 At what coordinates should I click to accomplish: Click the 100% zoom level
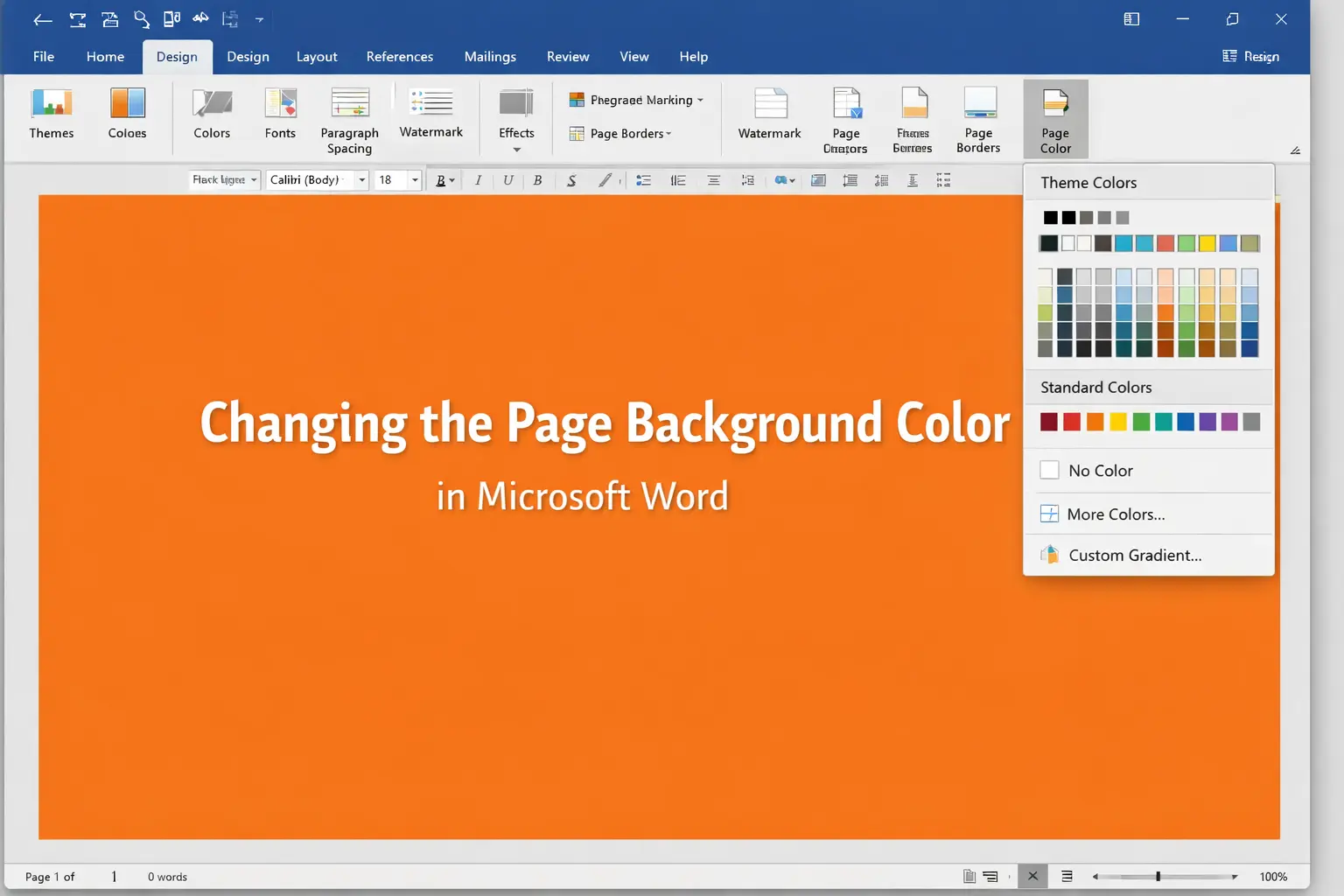coord(1273,876)
